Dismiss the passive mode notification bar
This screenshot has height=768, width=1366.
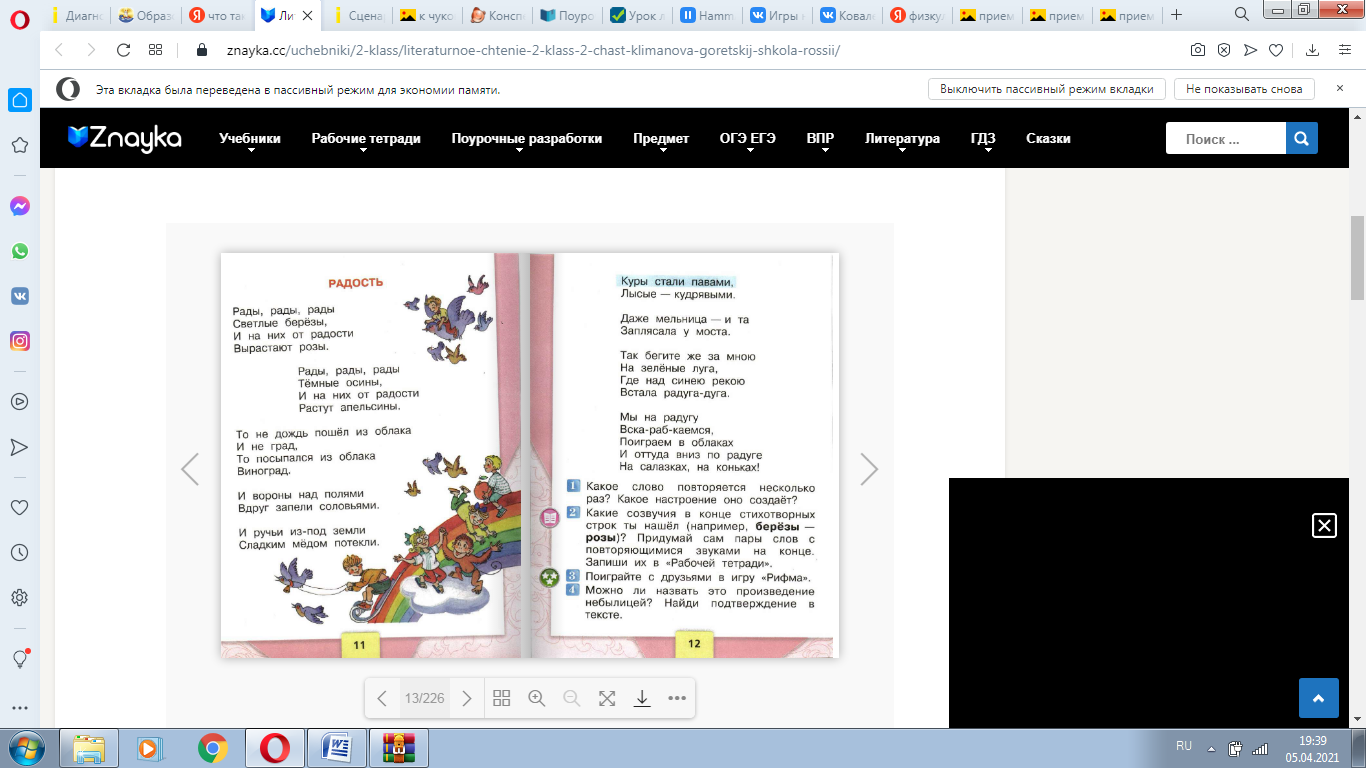click(1340, 88)
